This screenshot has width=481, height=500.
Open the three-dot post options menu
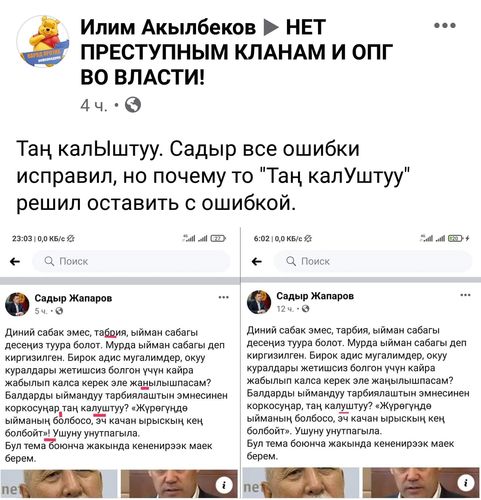pyautogui.click(x=445, y=25)
